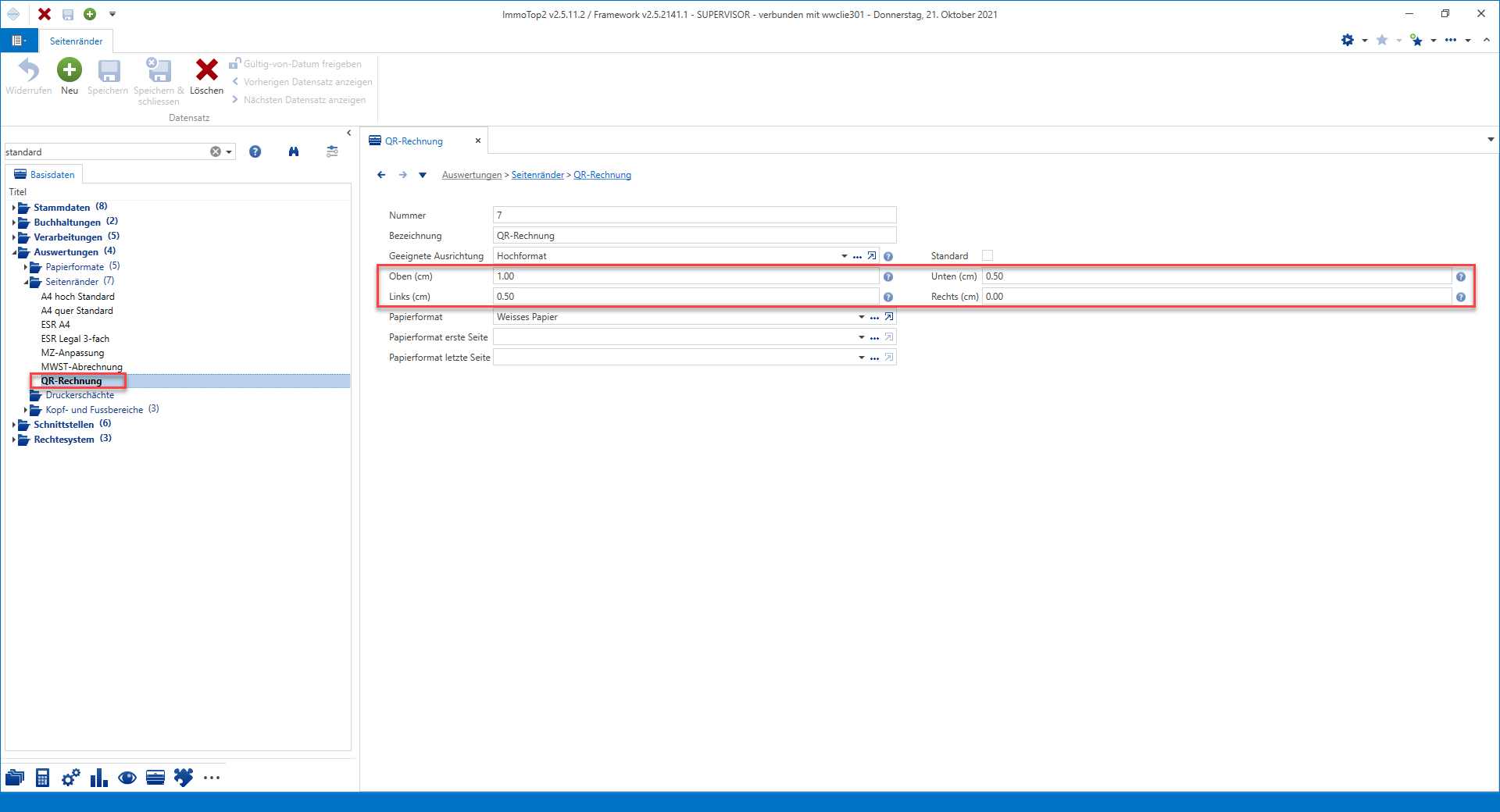Image resolution: width=1500 pixels, height=812 pixels.
Task: Open the bar chart module icon
Action: click(x=98, y=778)
